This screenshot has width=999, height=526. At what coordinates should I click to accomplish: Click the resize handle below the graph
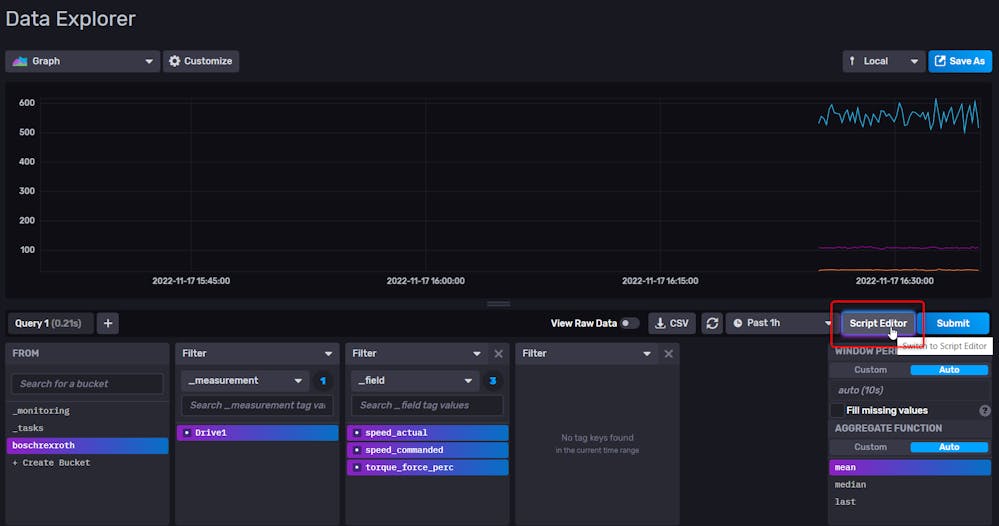tap(498, 304)
